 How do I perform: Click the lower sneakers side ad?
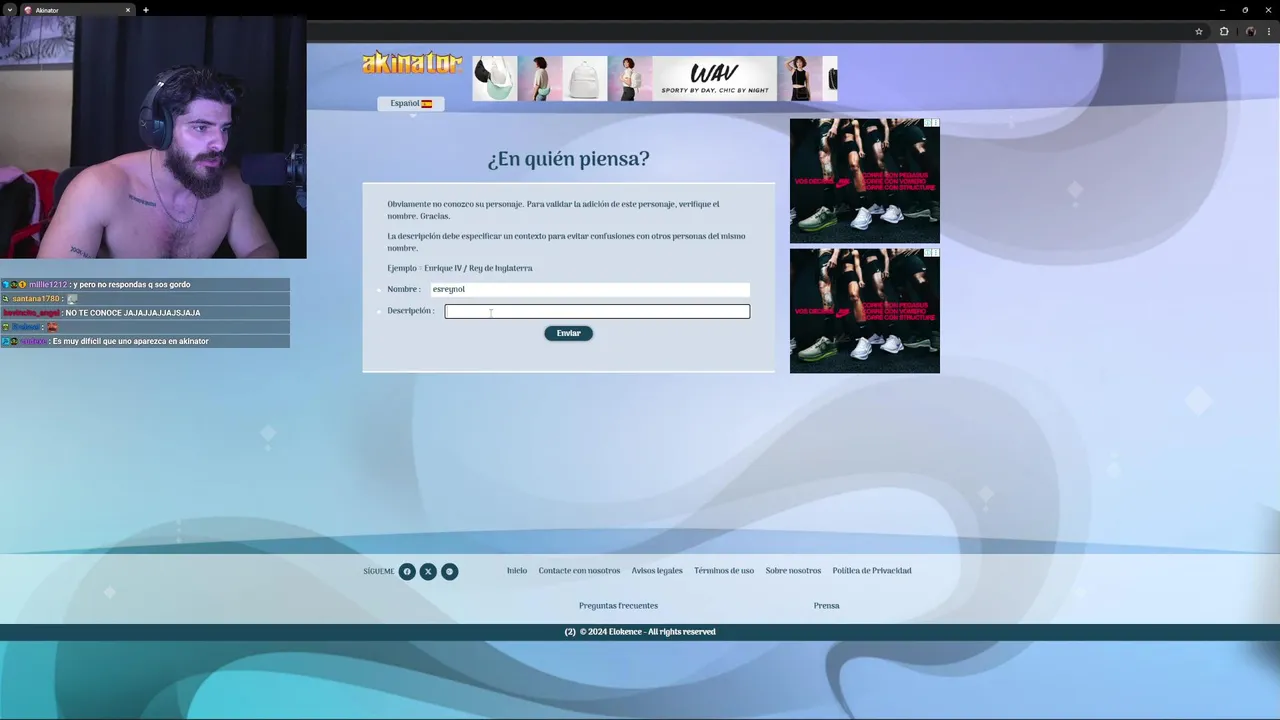click(x=865, y=311)
